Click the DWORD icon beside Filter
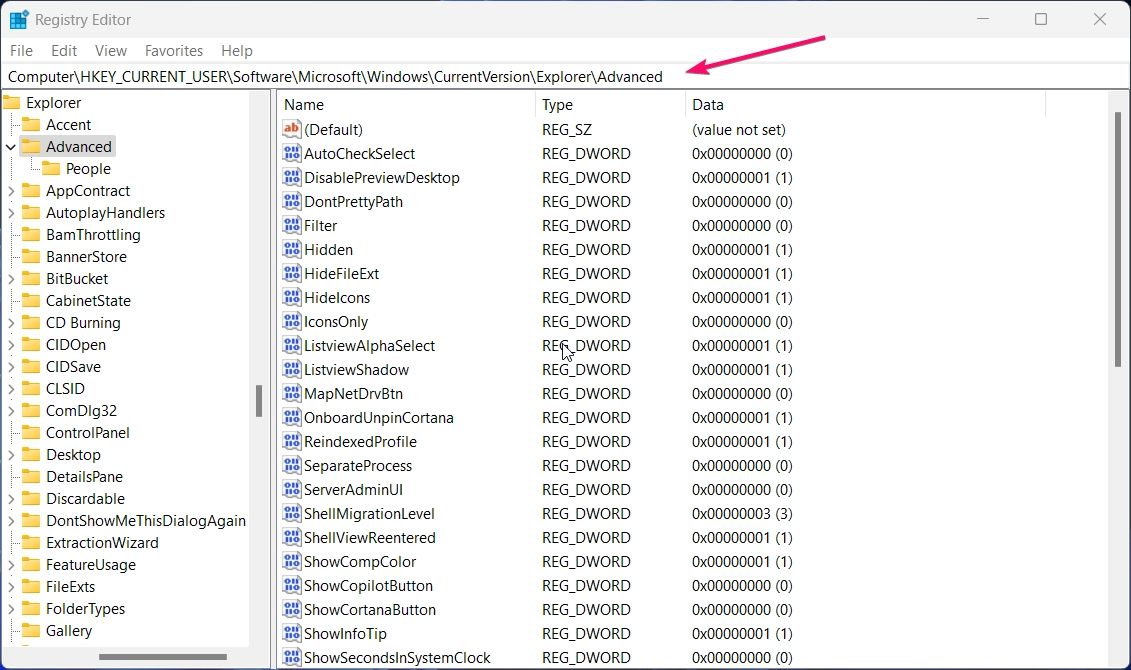 click(291, 225)
